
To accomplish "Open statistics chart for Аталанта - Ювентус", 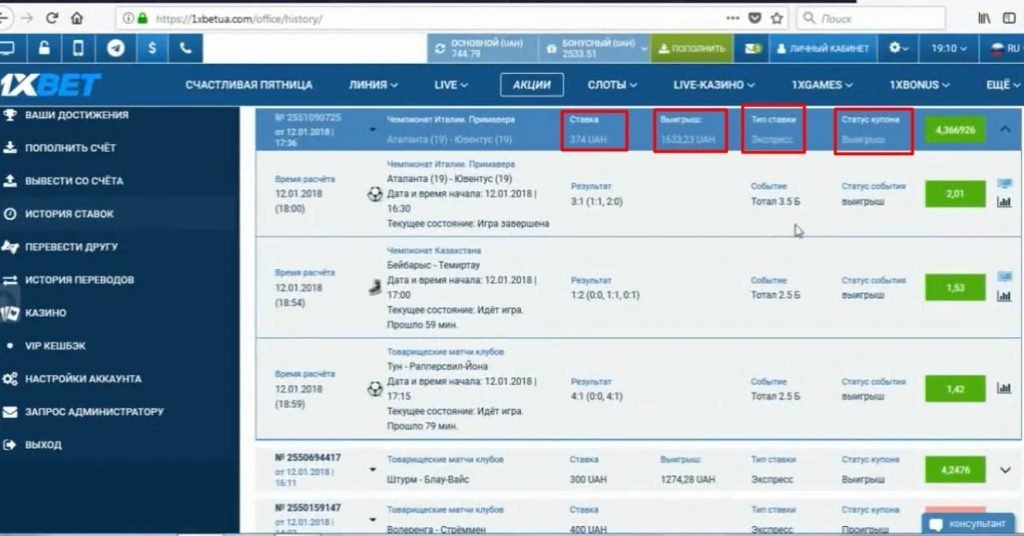I will pos(1004,202).
